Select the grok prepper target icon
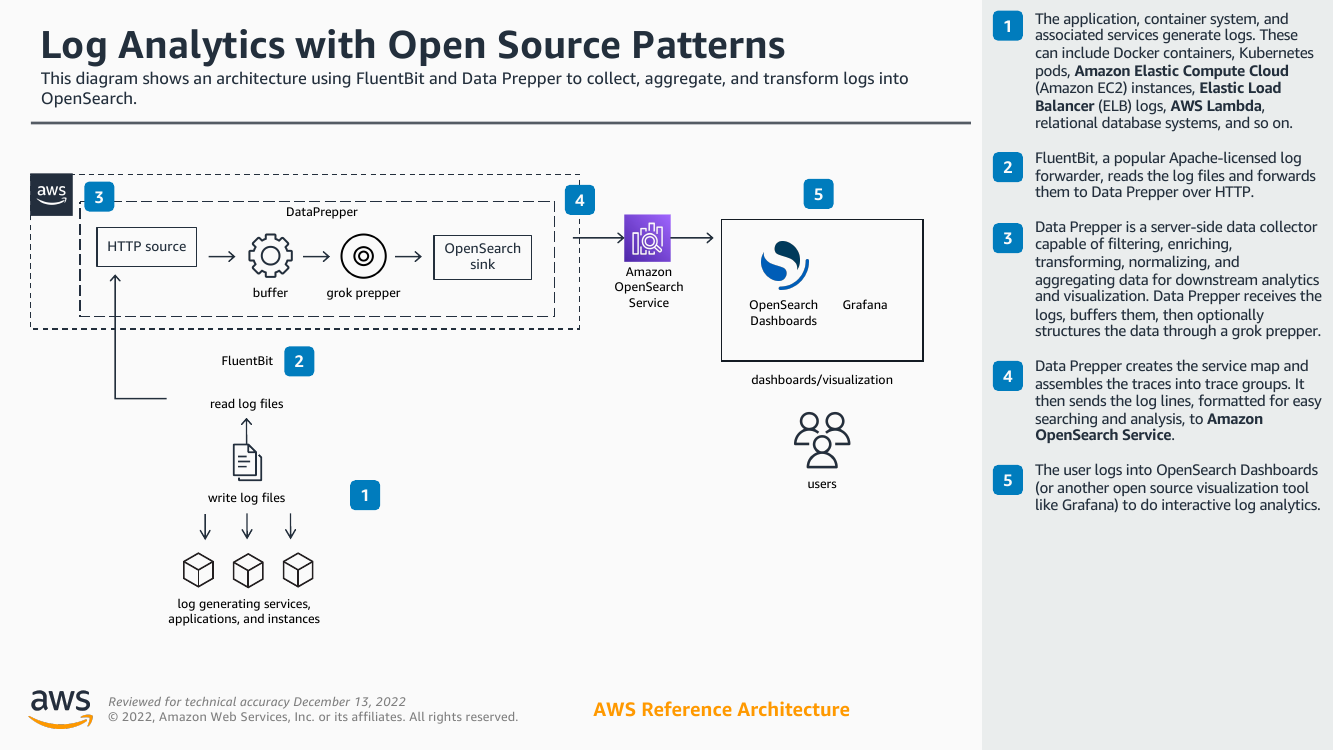The image size is (1334, 750). point(363,257)
